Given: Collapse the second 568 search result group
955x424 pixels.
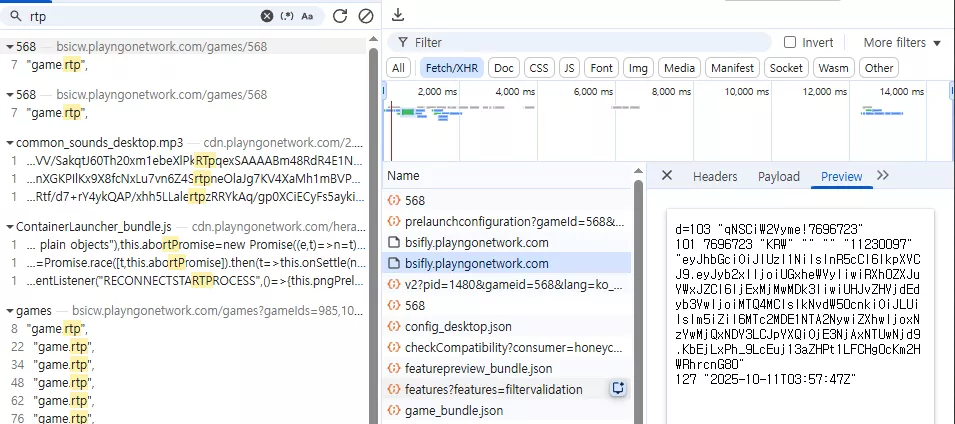Looking at the screenshot, I should click(10, 95).
